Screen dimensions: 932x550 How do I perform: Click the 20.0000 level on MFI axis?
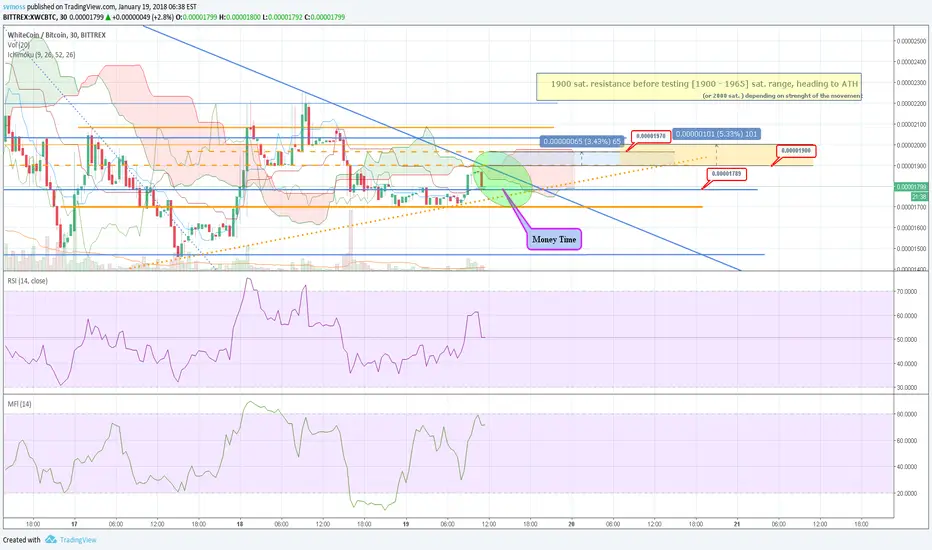pos(906,494)
